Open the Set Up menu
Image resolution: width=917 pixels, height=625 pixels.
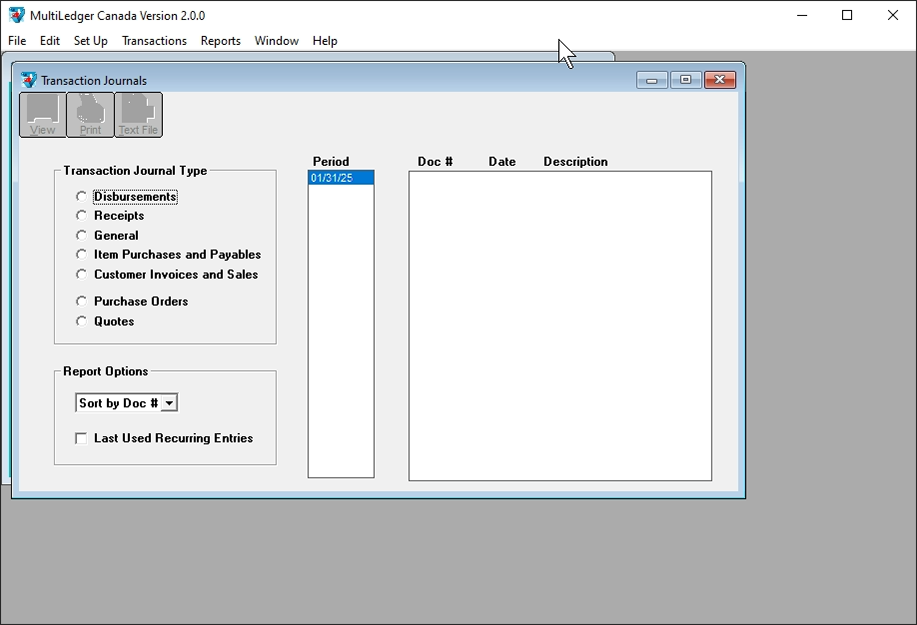(x=90, y=41)
